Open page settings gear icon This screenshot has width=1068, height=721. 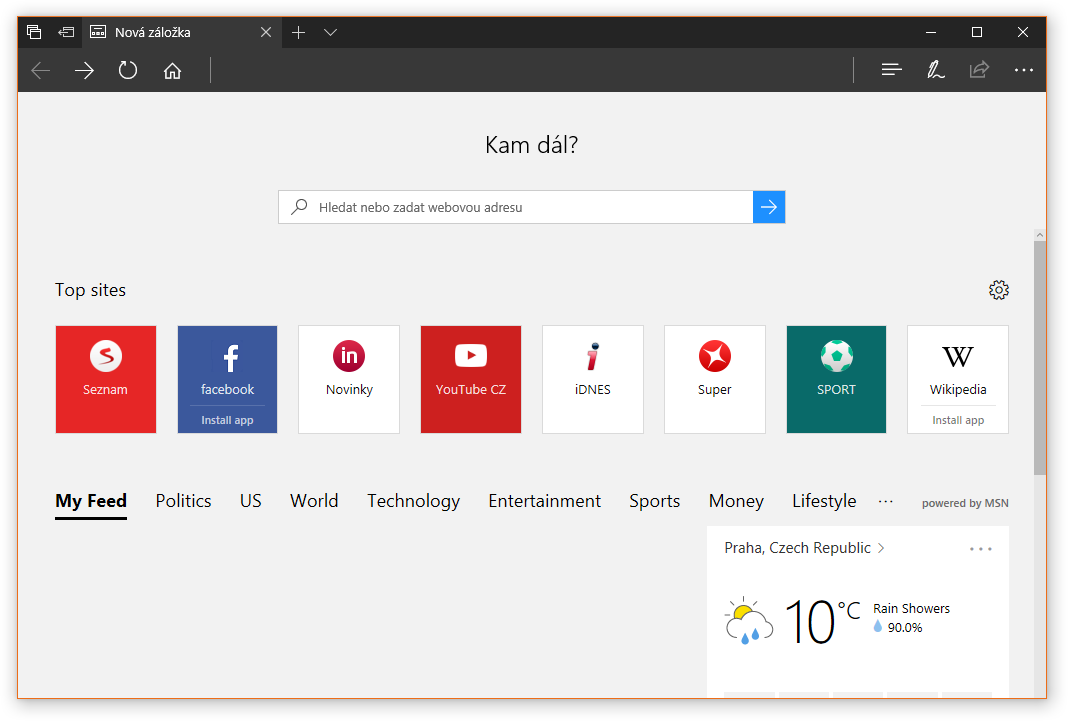coord(999,290)
